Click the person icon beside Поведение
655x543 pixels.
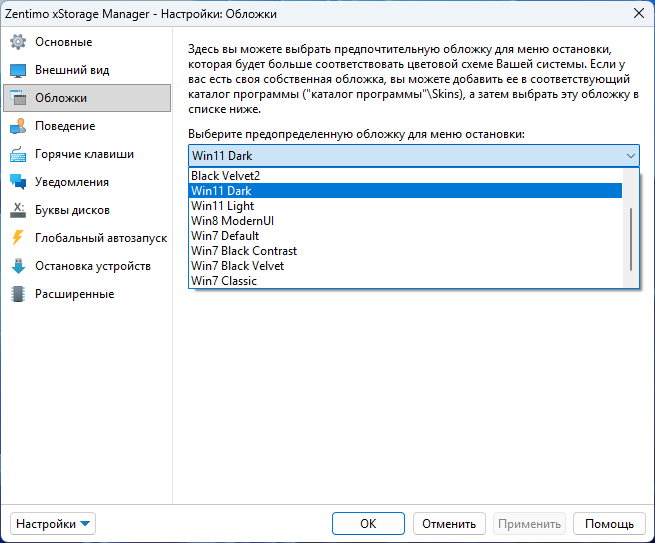17,126
